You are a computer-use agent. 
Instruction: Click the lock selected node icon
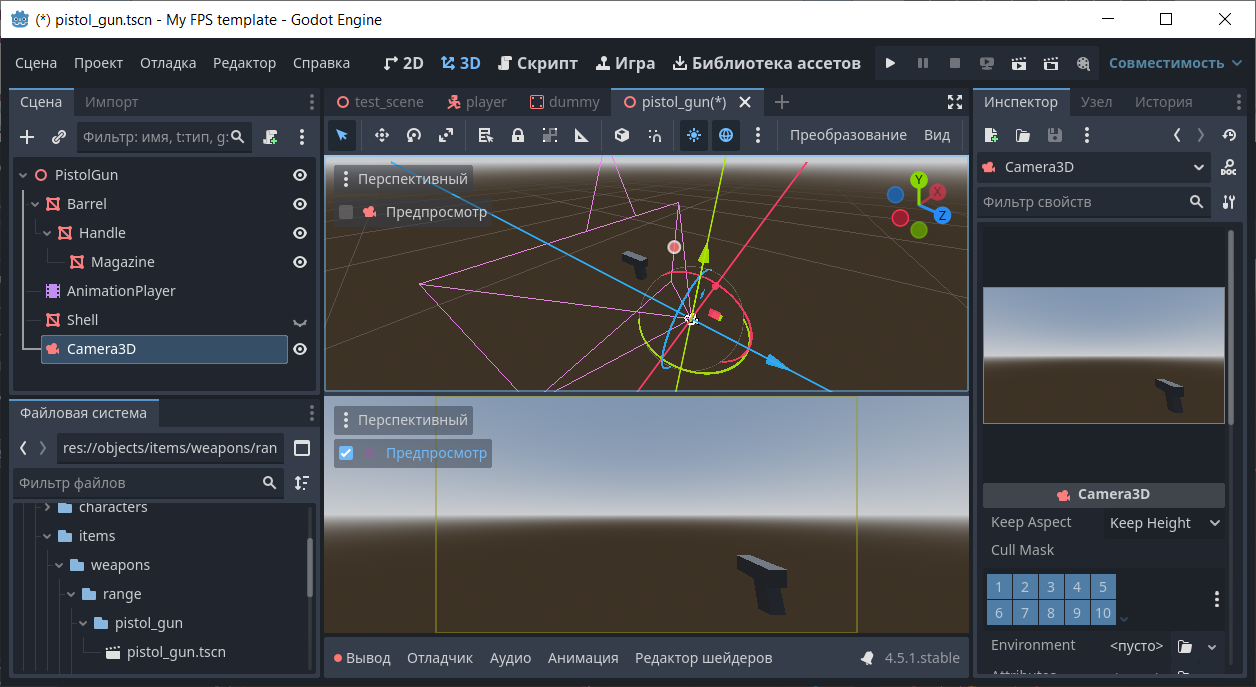point(517,135)
